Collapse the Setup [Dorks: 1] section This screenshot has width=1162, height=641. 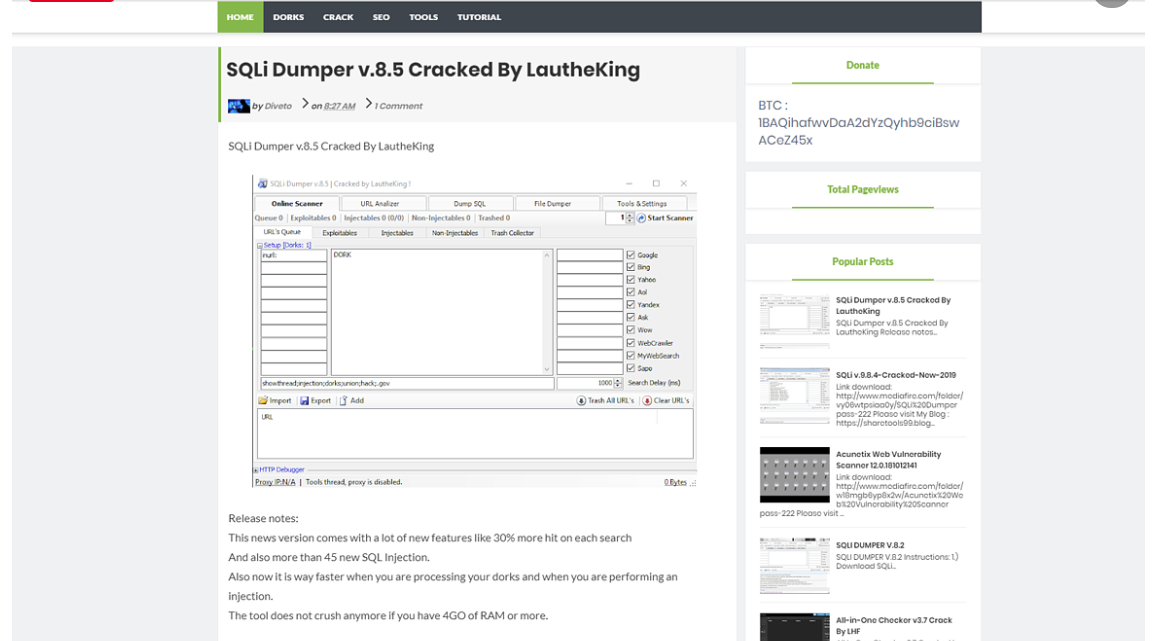(260, 245)
